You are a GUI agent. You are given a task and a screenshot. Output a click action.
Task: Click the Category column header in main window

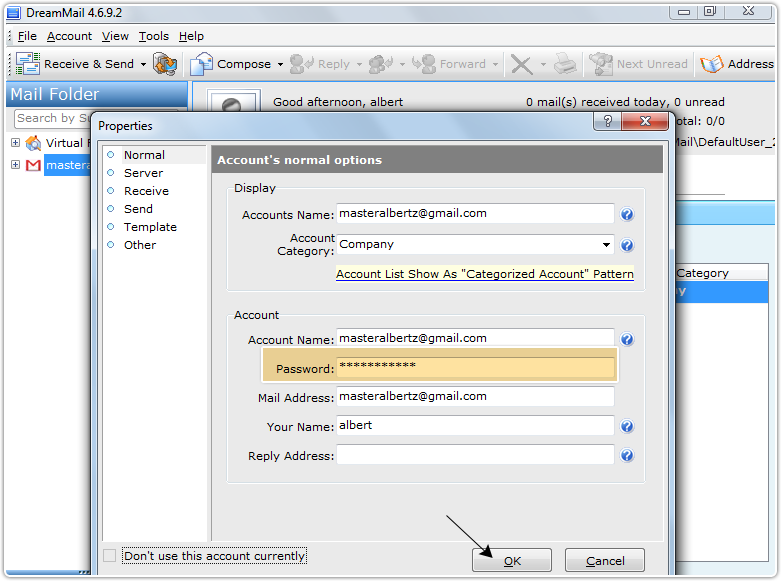[x=721, y=273]
